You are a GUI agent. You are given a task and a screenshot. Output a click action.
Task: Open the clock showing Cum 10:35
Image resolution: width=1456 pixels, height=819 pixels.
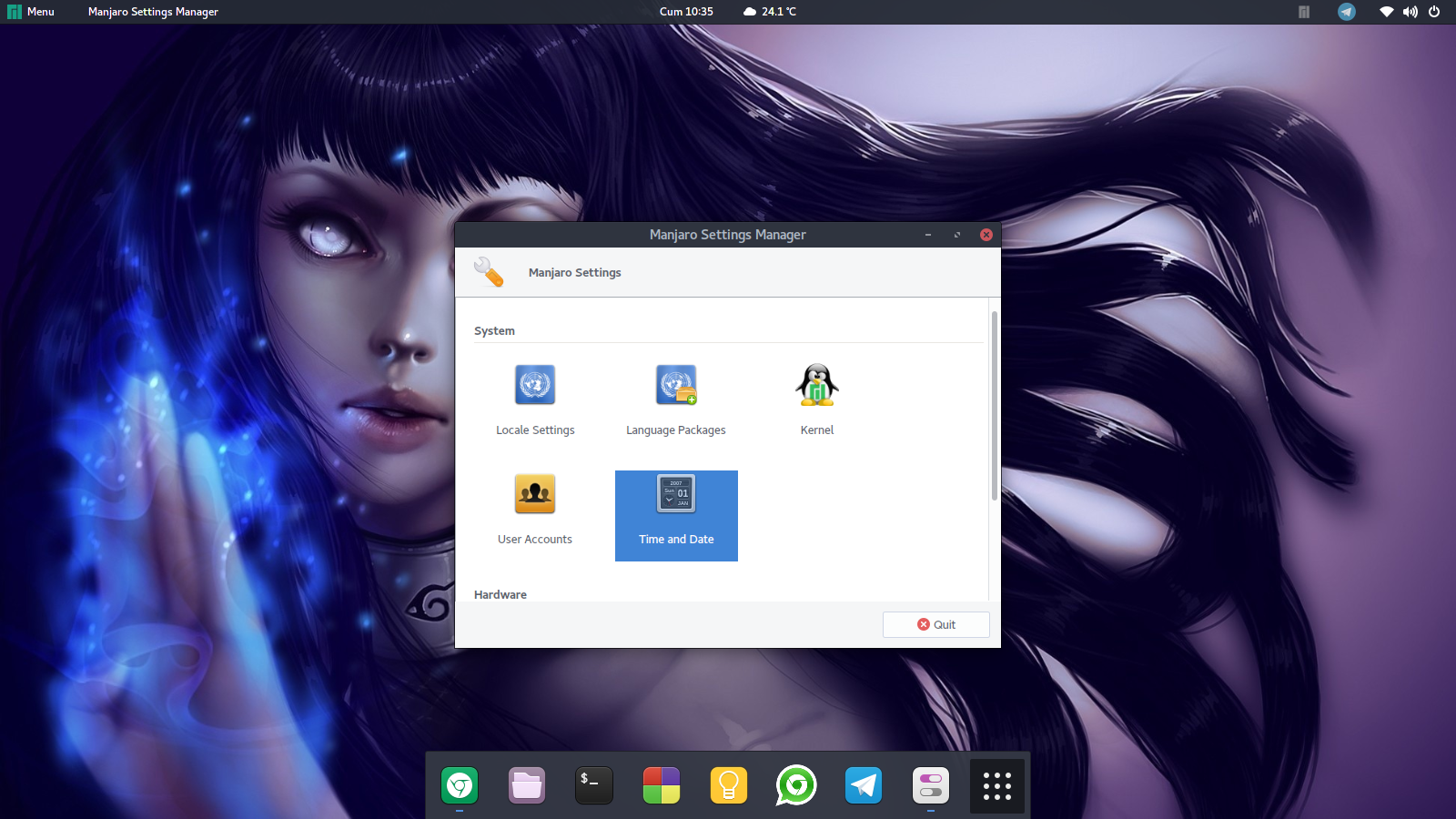(x=686, y=12)
